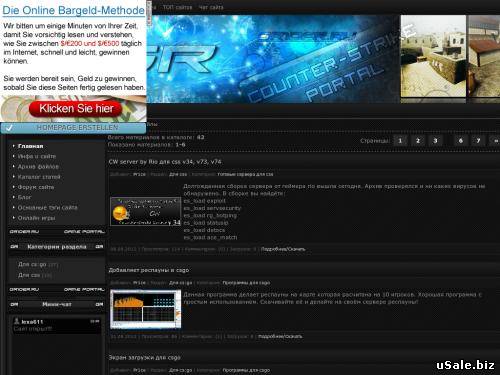This screenshot has width=500, height=375.
Task: Select the 'Для css' category
Action: [x=29, y=275]
